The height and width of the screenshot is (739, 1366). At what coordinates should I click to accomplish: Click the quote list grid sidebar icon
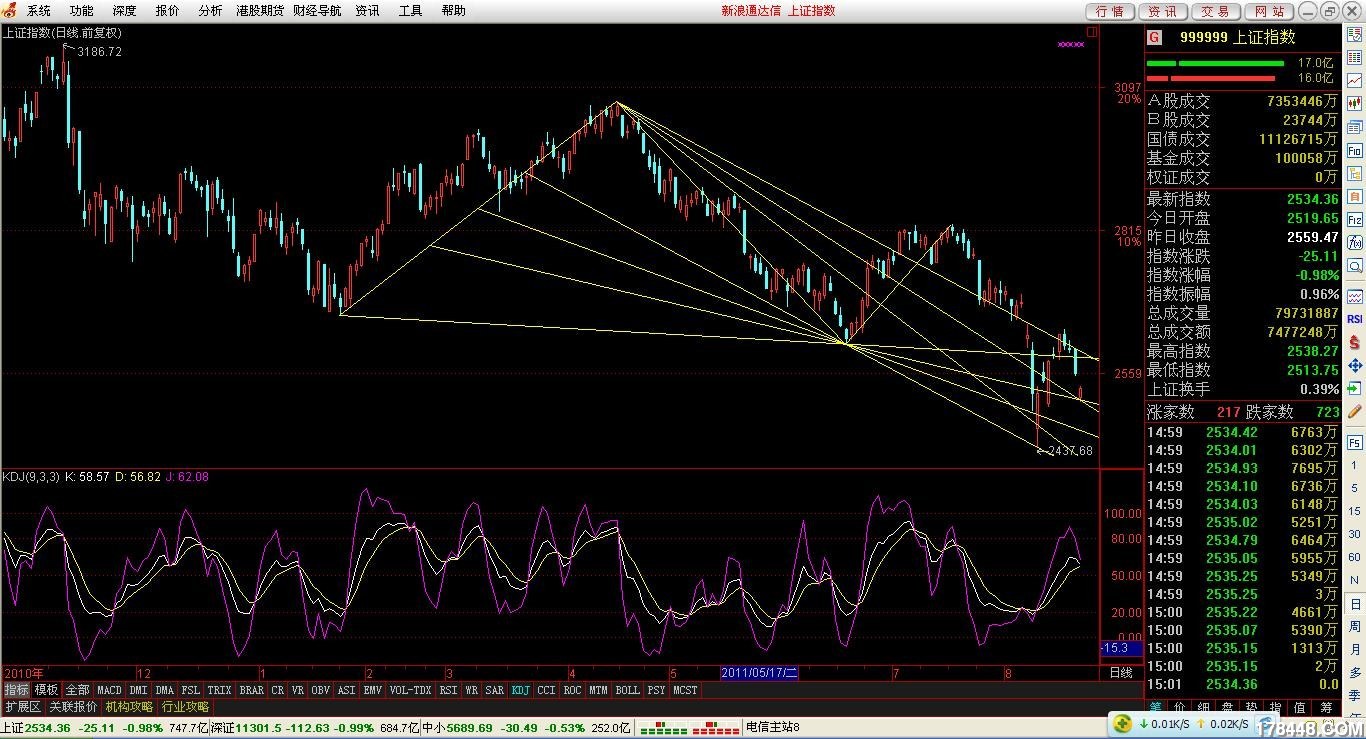pos(1354,56)
